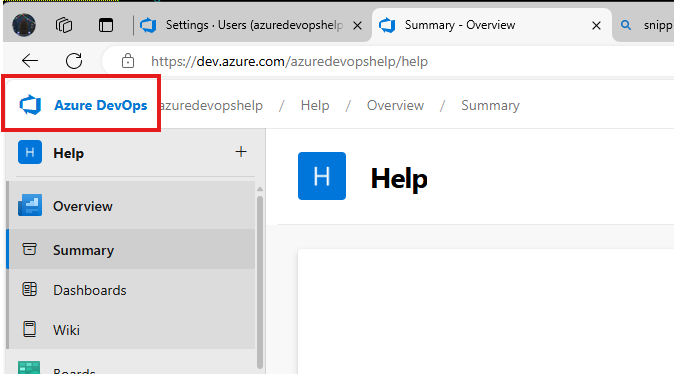The image size is (674, 374).
Task: Open the Help project name in sidebar
Action: (x=68, y=153)
